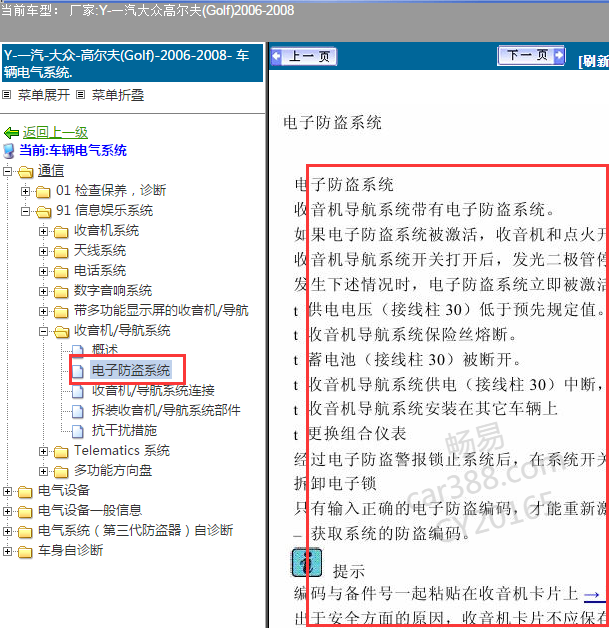Click page icon of 收音机/导航系统连接
Screen dimensions: 609x628
coord(78,391)
